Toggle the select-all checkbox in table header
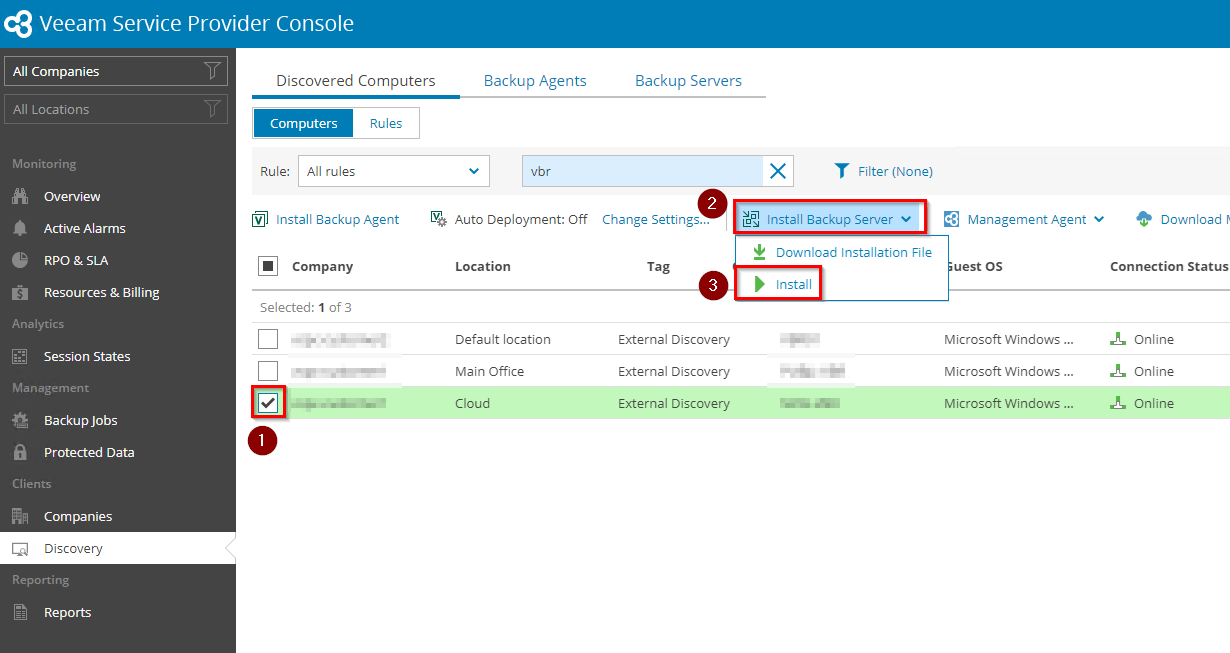The height and width of the screenshot is (653, 1230). 268,266
